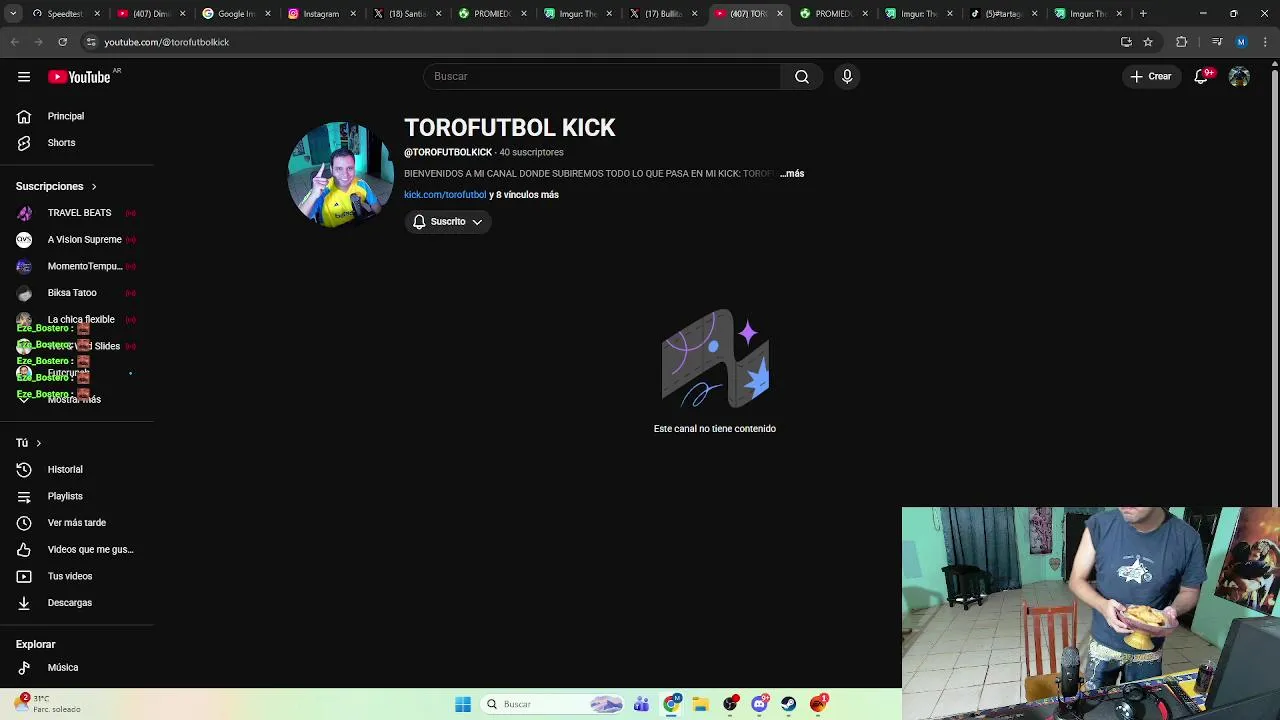Open Chrome three-dot menu
Image resolution: width=1280 pixels, height=720 pixels.
1266,42
